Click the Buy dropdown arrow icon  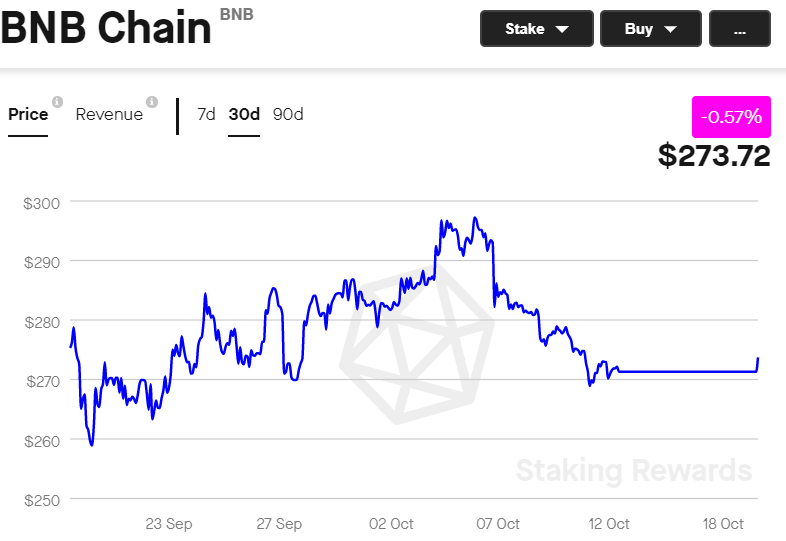point(671,30)
